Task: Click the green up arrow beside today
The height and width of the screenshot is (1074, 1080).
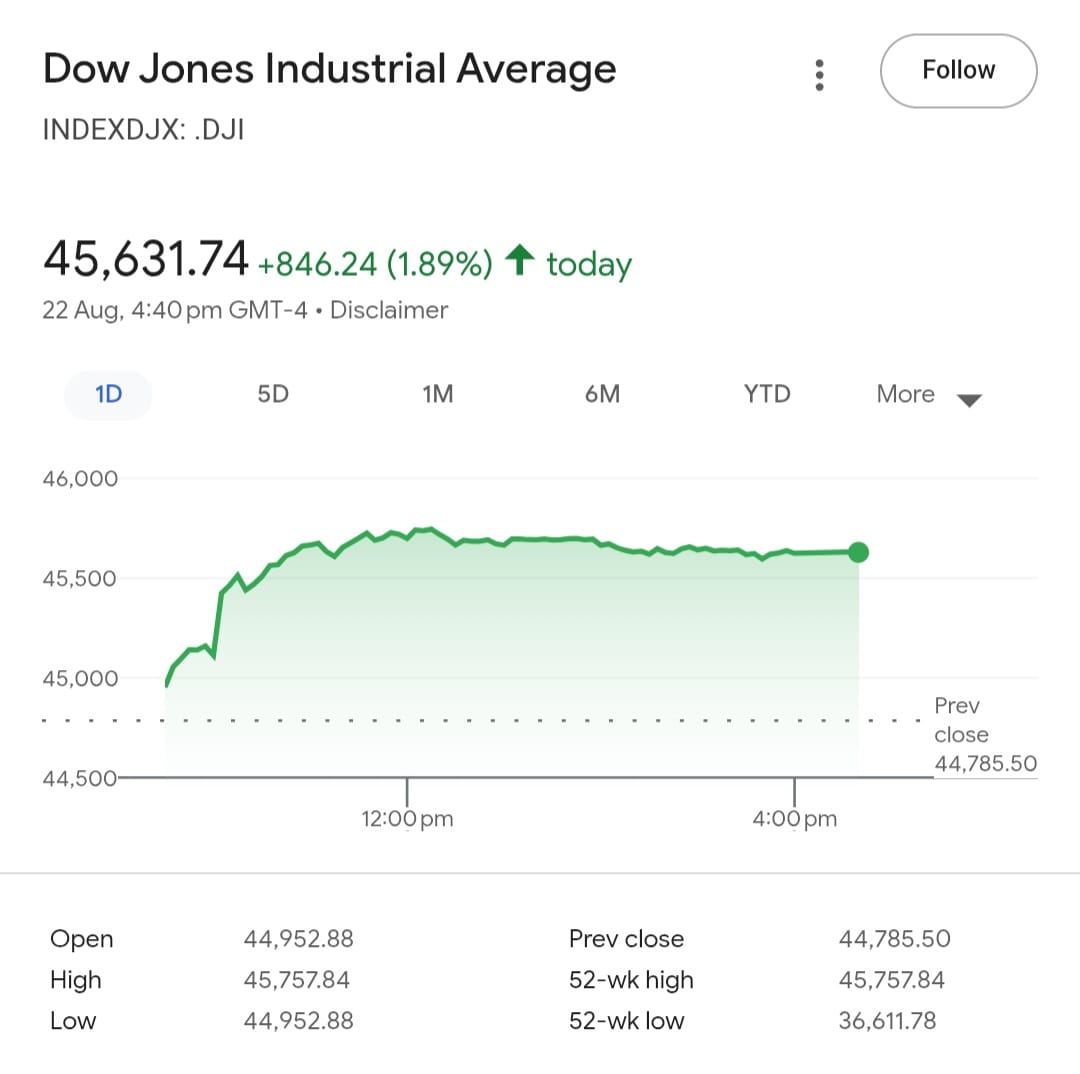Action: point(517,262)
